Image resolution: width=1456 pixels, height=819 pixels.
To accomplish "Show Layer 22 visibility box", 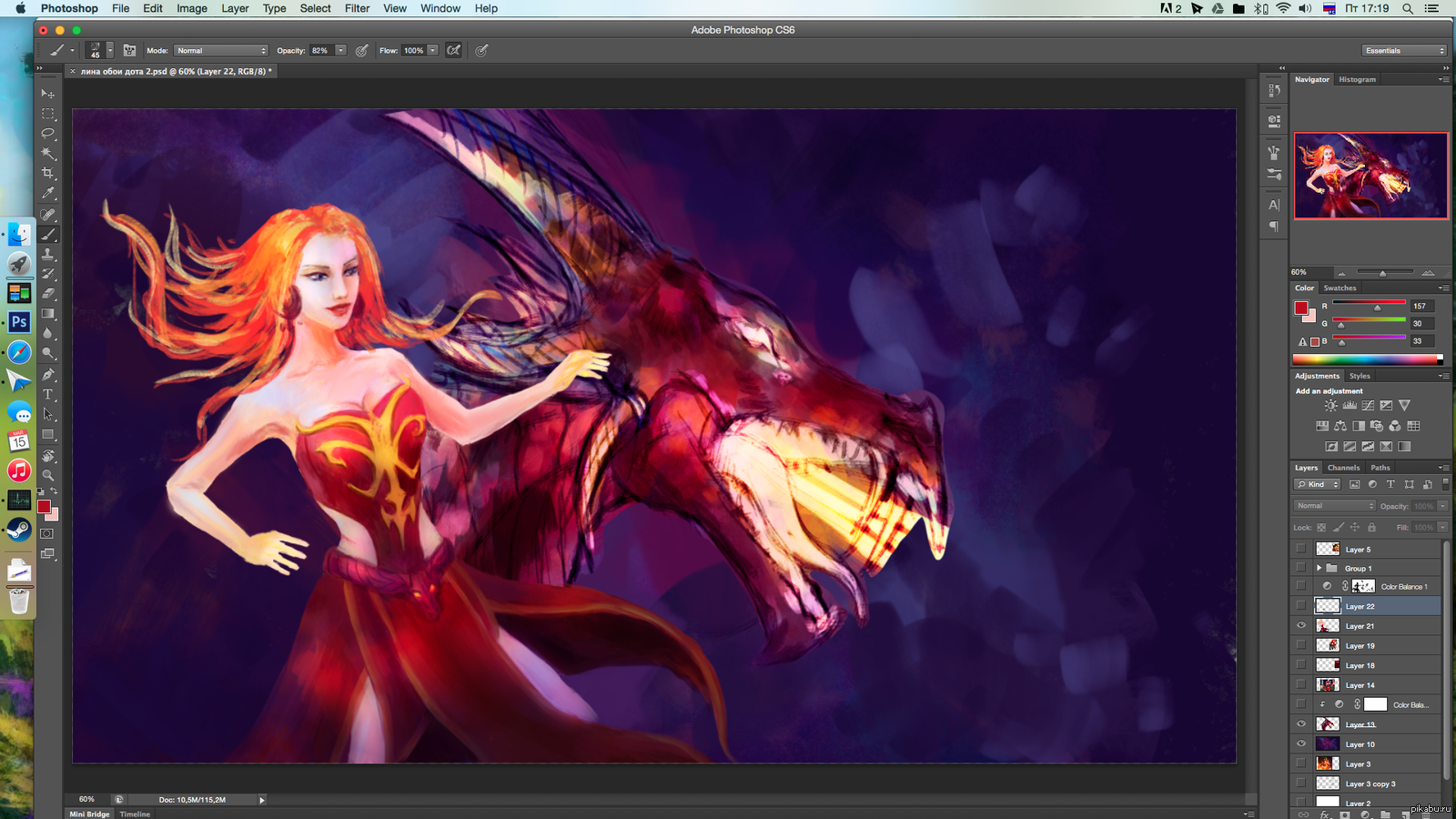I will point(1301,606).
